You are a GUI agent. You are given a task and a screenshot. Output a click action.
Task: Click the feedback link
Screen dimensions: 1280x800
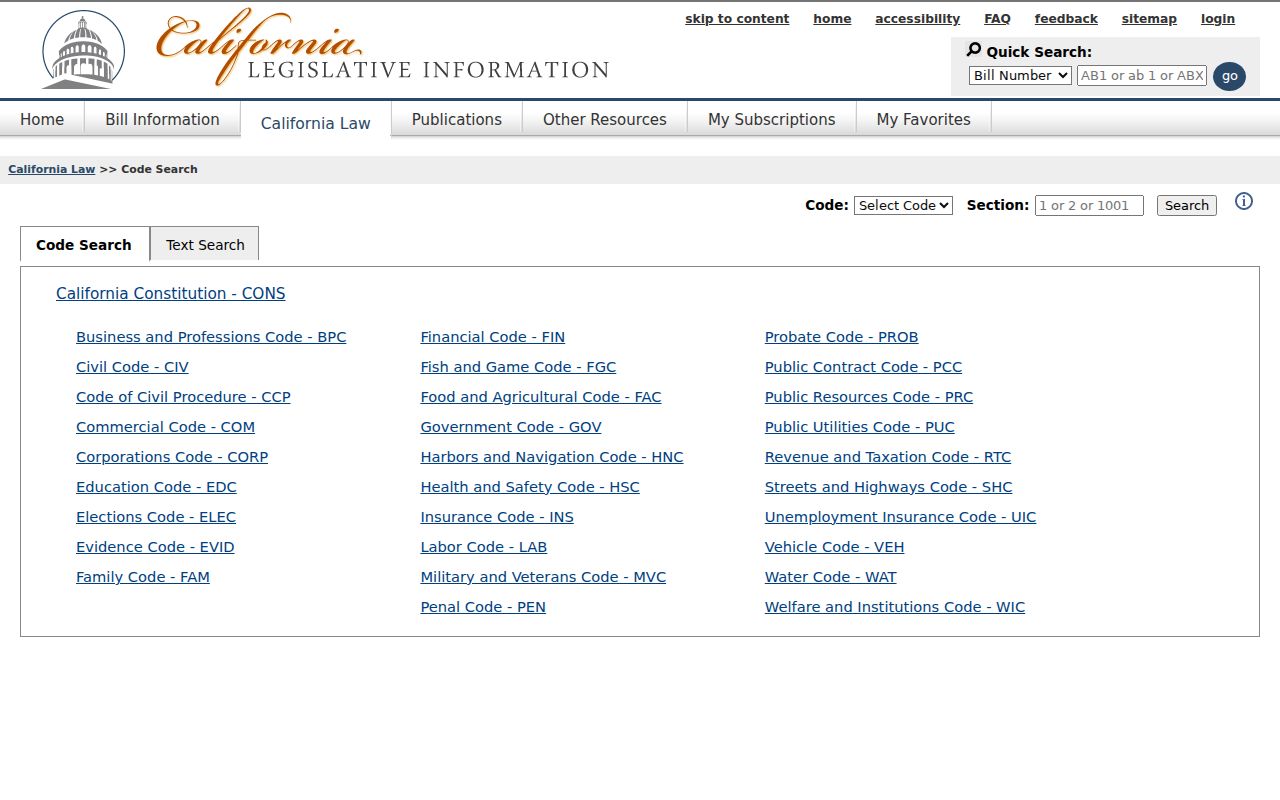(x=1066, y=19)
